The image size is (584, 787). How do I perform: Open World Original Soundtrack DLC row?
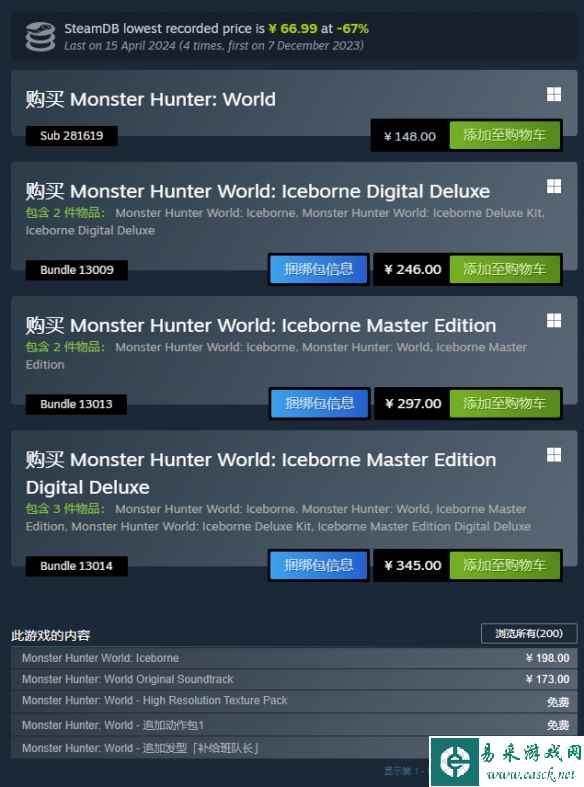[295, 679]
